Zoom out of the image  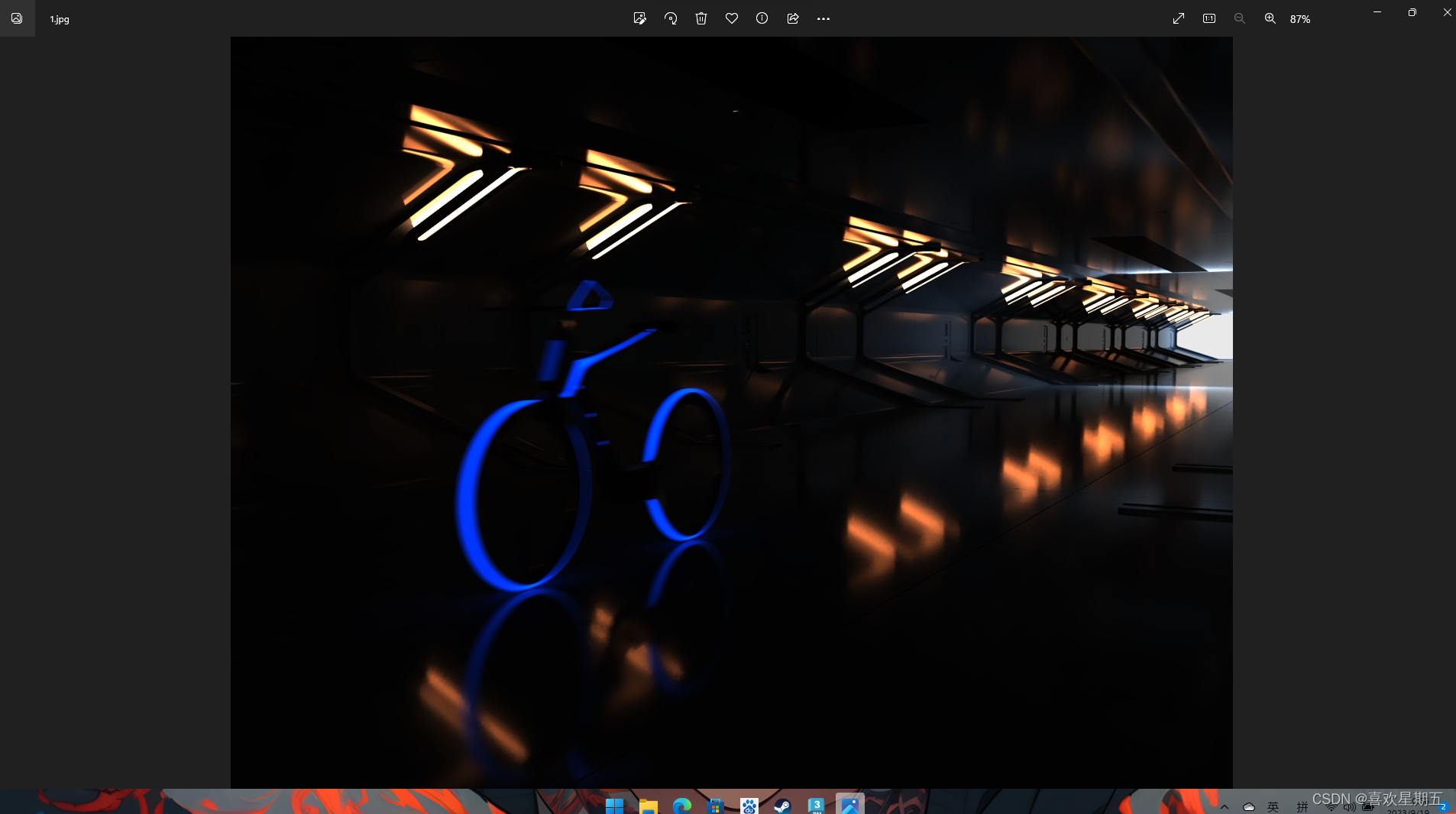pos(1240,18)
